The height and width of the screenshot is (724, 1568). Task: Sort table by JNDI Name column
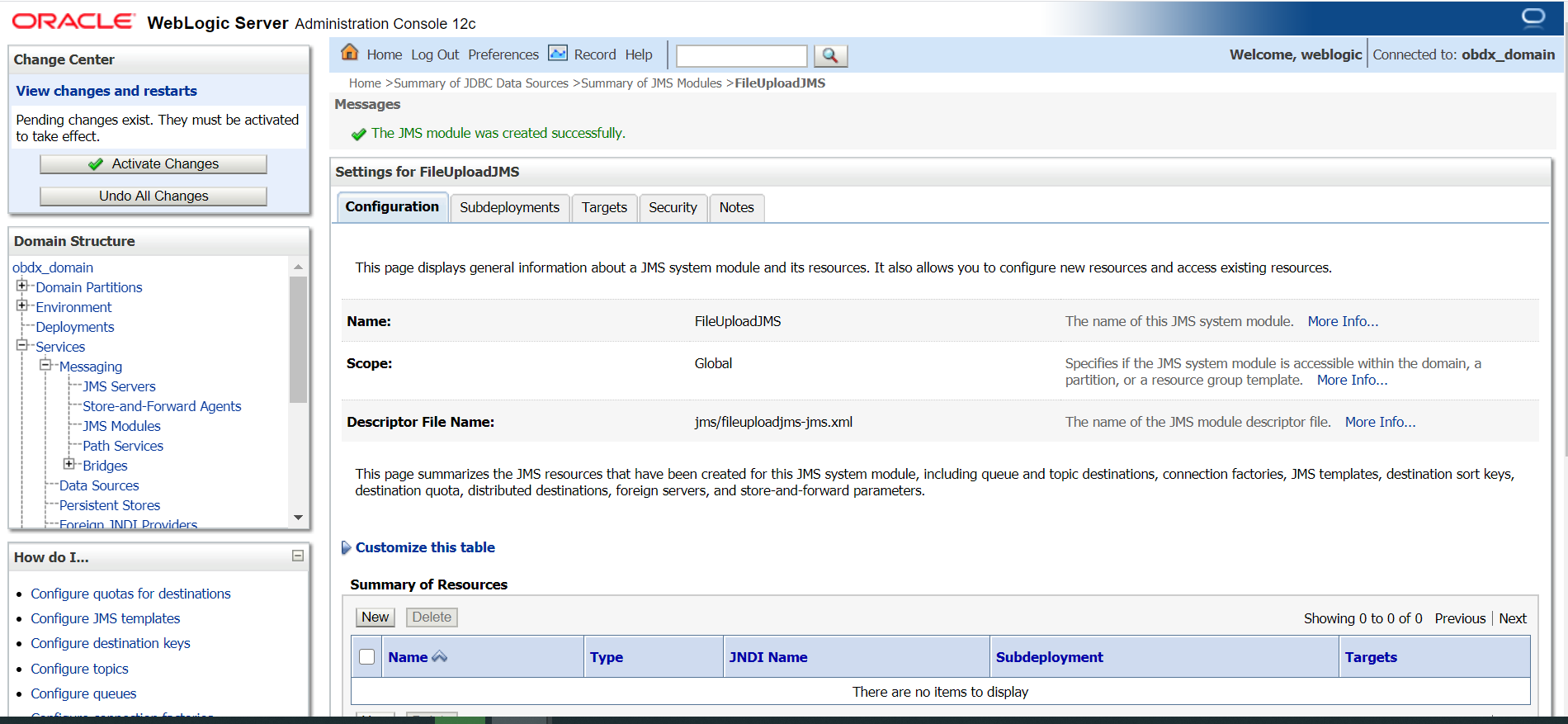point(768,657)
